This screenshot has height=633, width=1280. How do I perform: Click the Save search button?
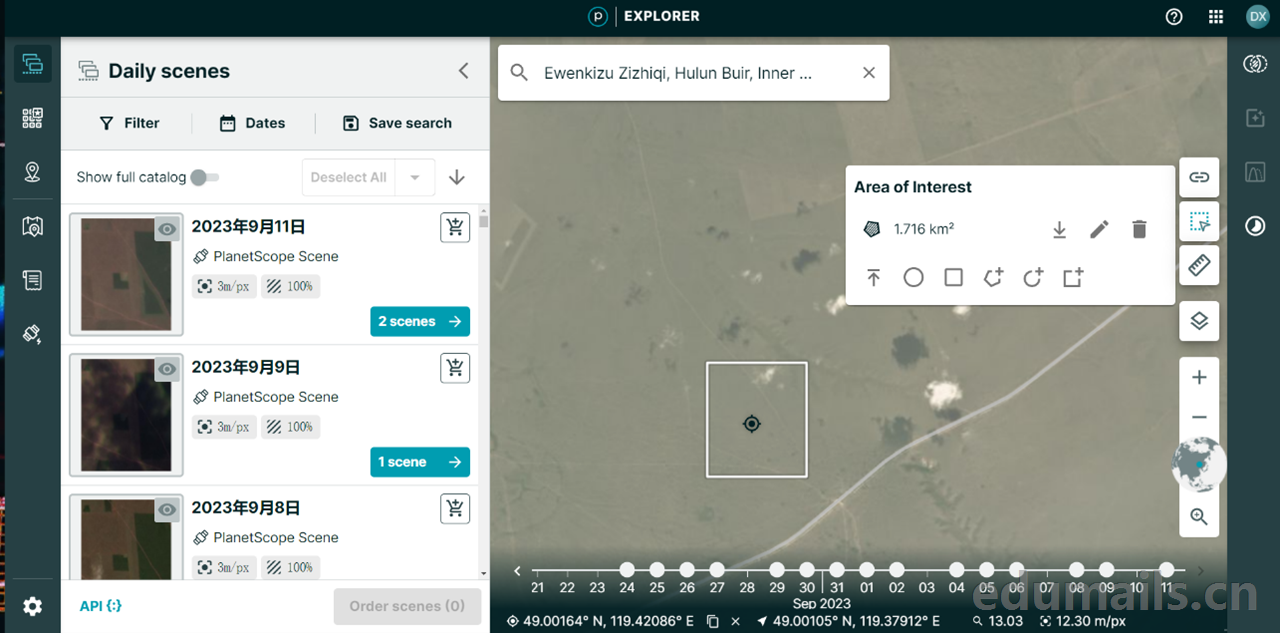click(x=397, y=123)
